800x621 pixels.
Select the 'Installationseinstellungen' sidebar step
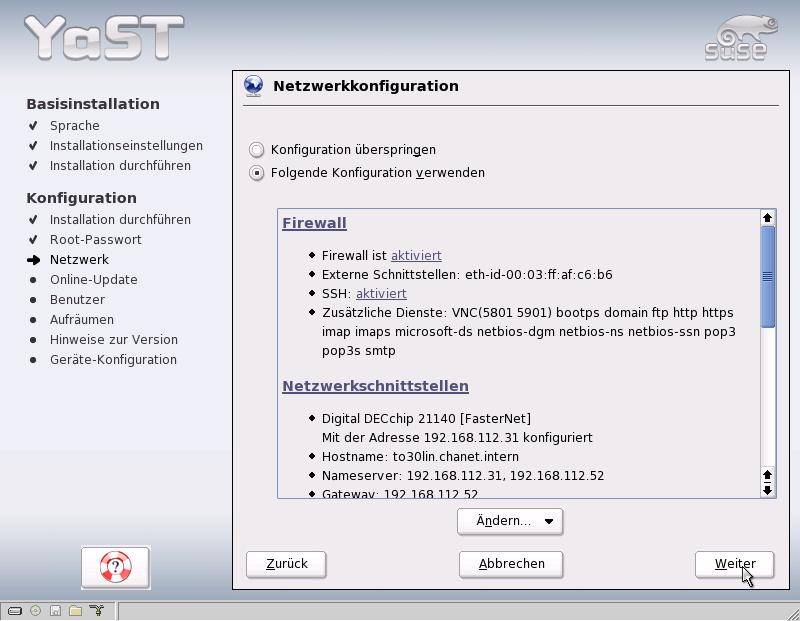(126, 146)
